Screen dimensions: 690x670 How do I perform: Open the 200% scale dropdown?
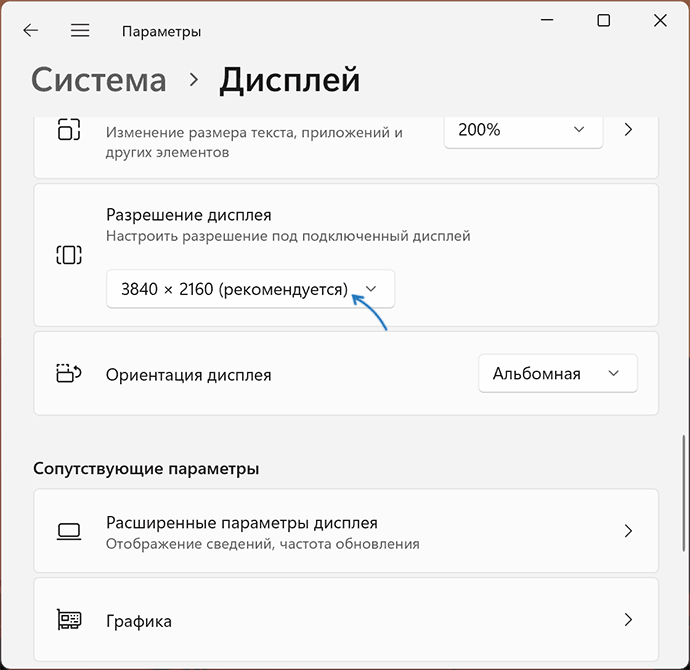pyautogui.click(x=523, y=130)
